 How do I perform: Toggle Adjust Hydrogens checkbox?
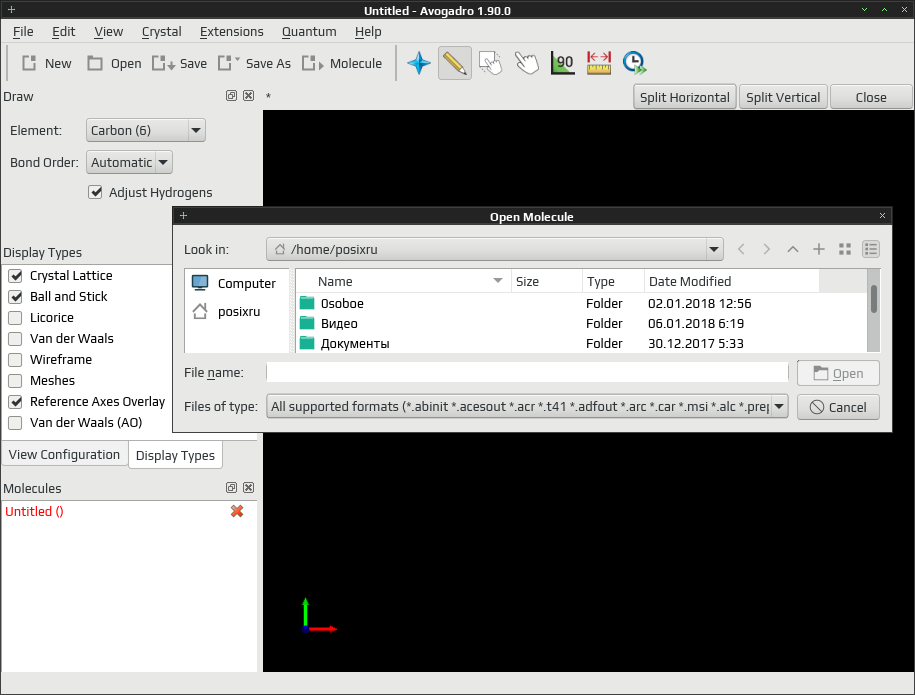(95, 193)
